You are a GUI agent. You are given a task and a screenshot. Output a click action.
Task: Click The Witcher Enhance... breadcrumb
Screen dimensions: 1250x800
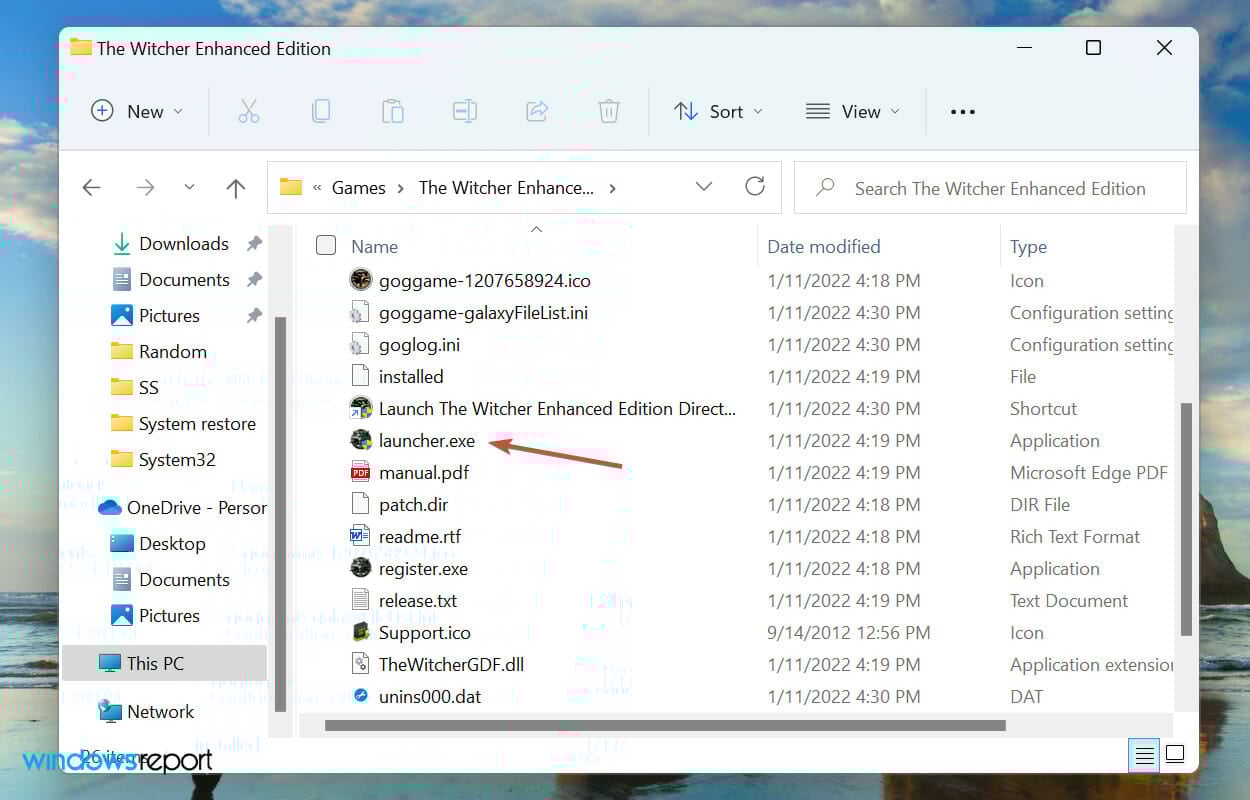coord(506,188)
